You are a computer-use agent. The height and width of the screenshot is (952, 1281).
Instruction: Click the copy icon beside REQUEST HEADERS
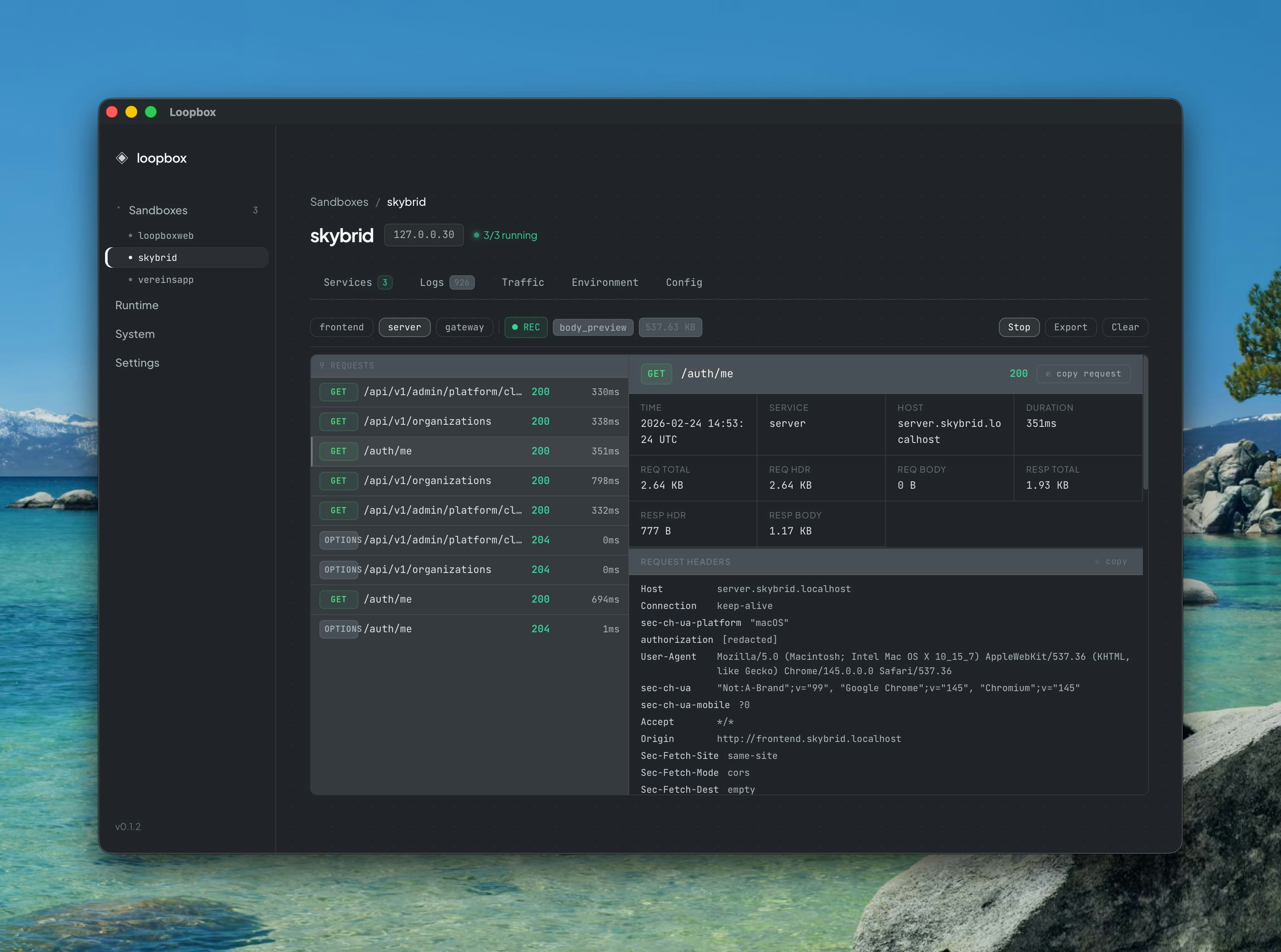tap(1098, 561)
